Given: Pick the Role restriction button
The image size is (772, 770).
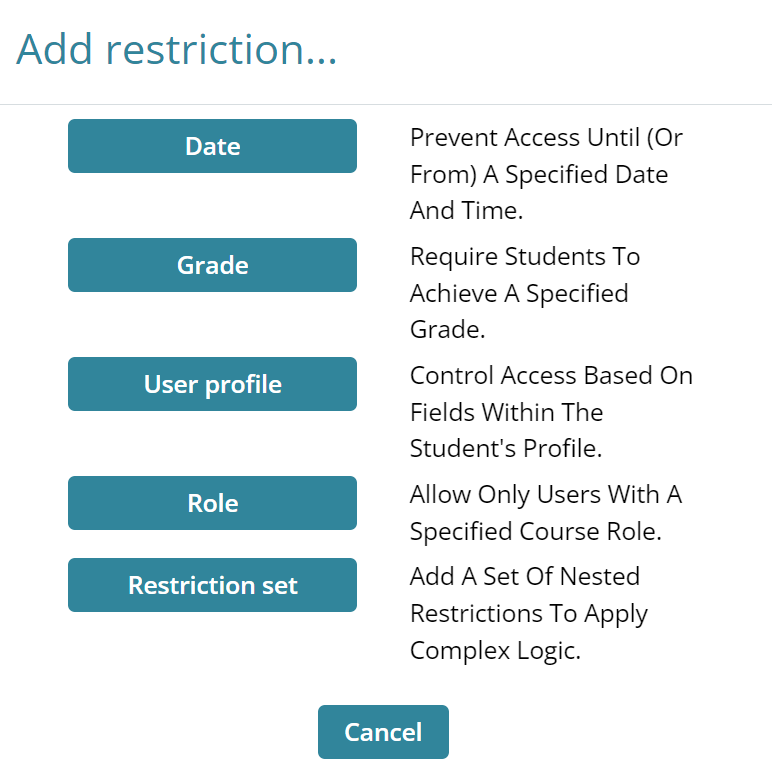Looking at the screenshot, I should [x=212, y=503].
